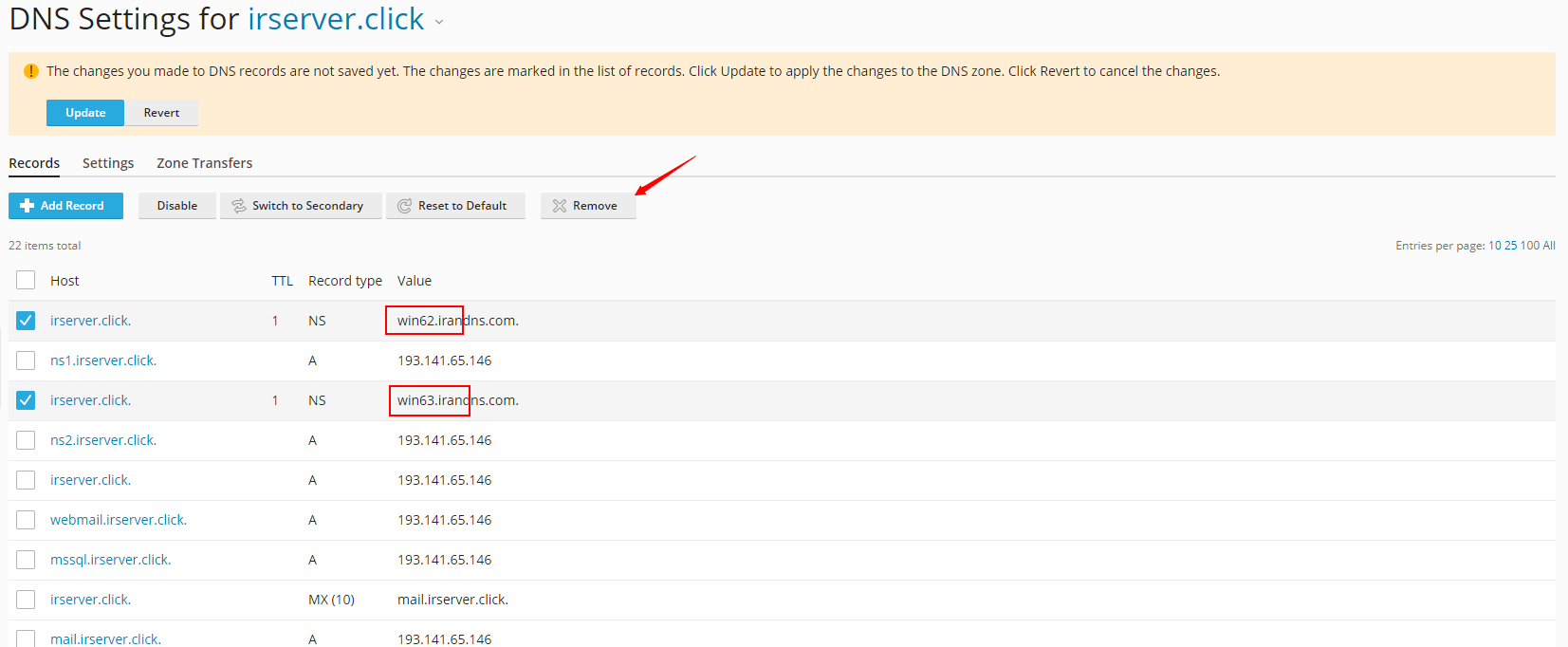The height and width of the screenshot is (647, 1568).
Task: Click the Remove scissors icon
Action: pos(560,206)
